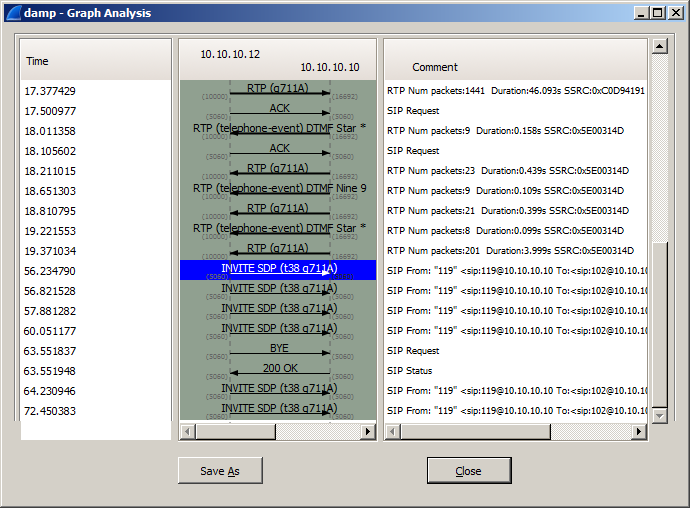The image size is (690, 508).
Task: Click the vertical scrollbar down arrow
Action: point(659,414)
